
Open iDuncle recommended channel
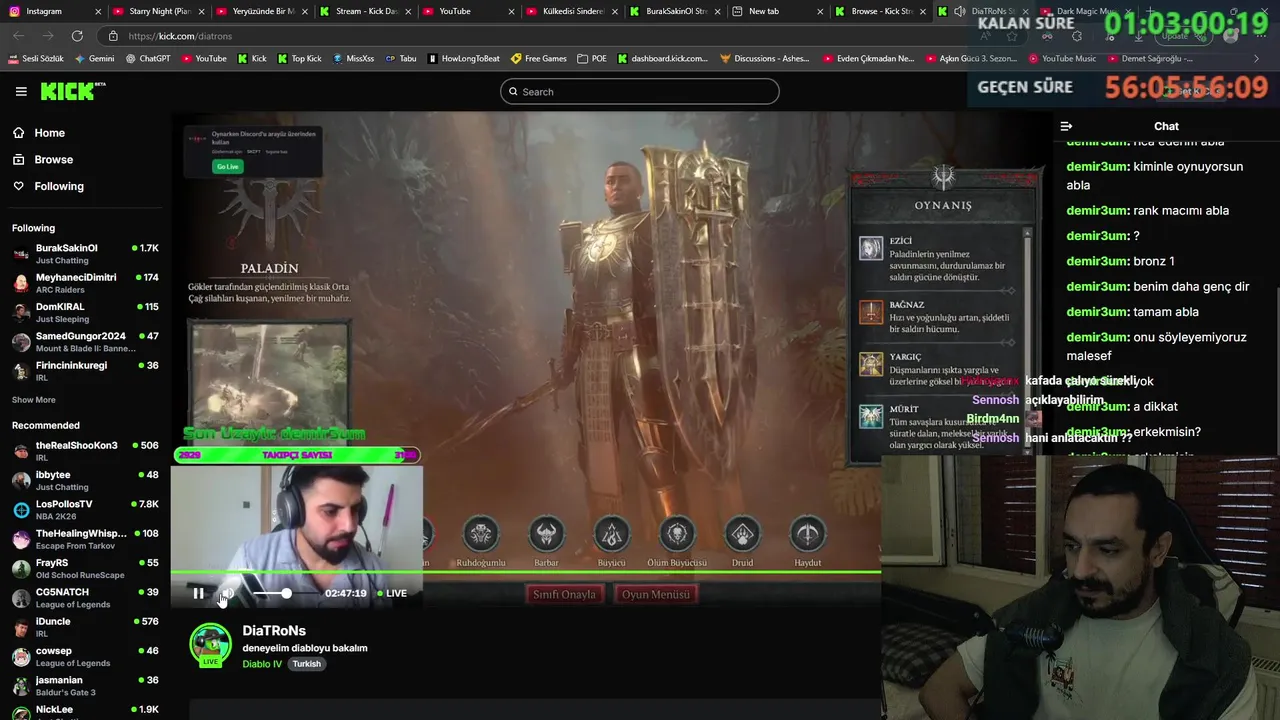[x=85, y=627]
